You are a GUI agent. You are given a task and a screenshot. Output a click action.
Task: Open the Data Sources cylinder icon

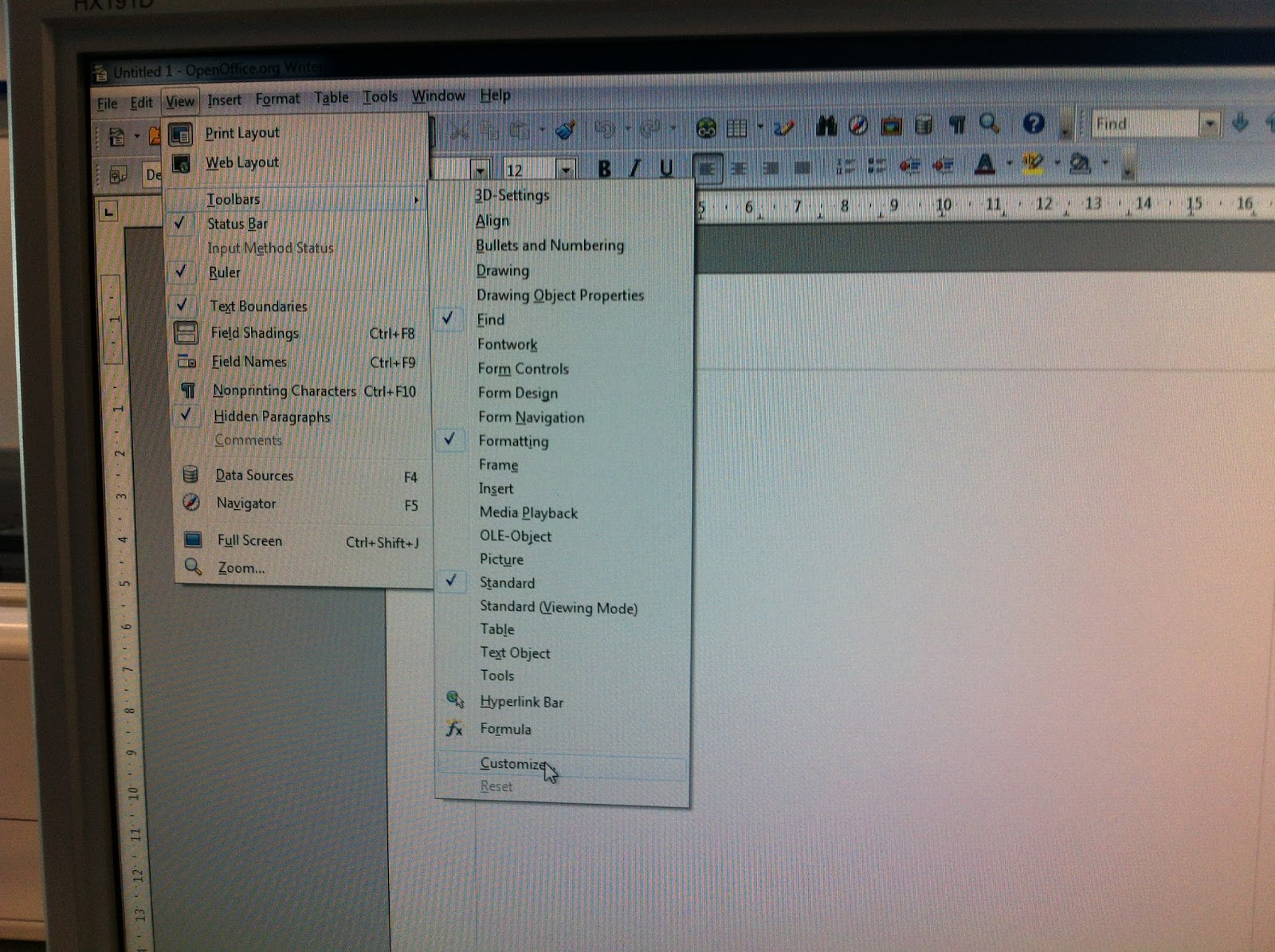[x=923, y=125]
